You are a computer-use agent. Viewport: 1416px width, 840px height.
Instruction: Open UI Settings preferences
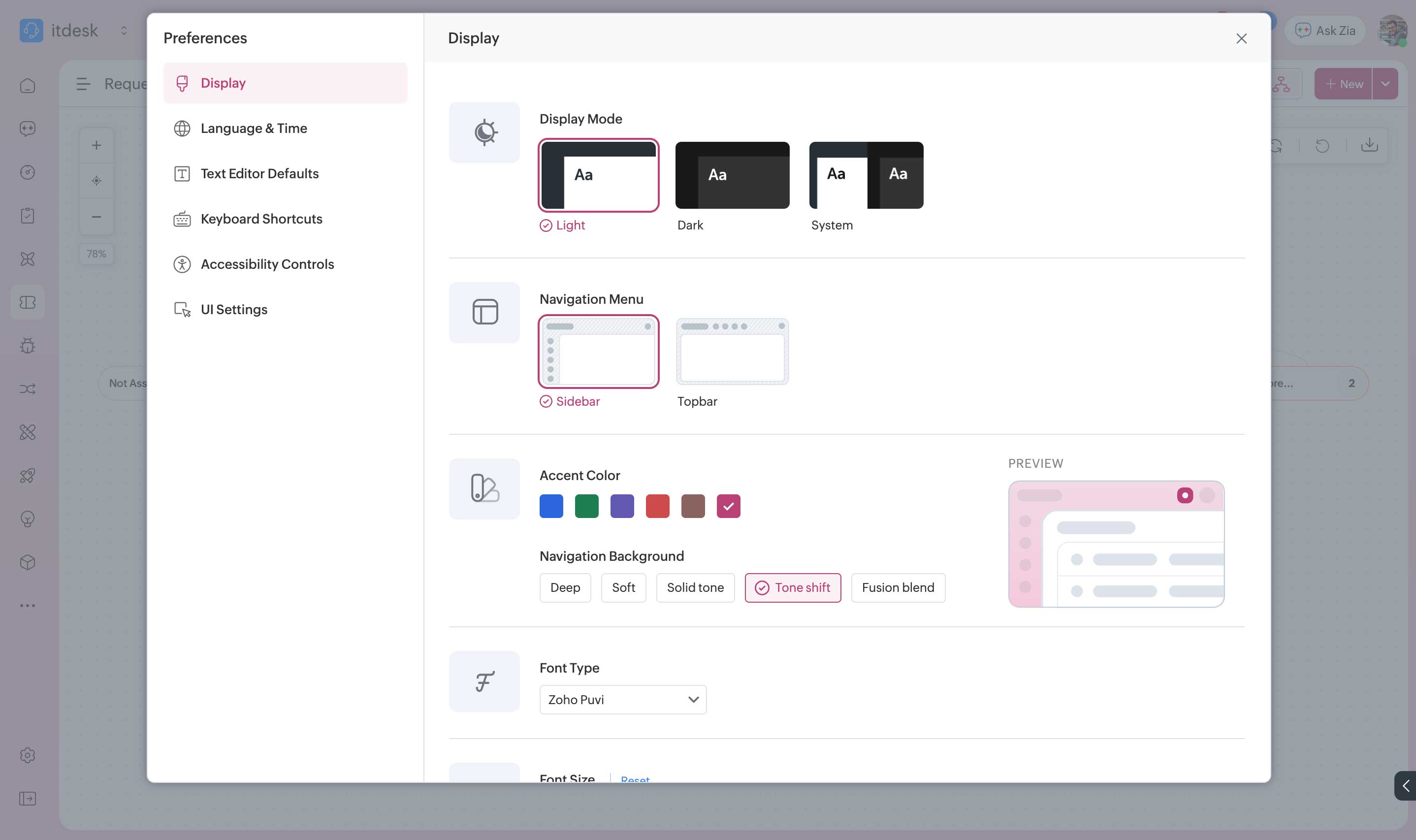click(x=285, y=310)
